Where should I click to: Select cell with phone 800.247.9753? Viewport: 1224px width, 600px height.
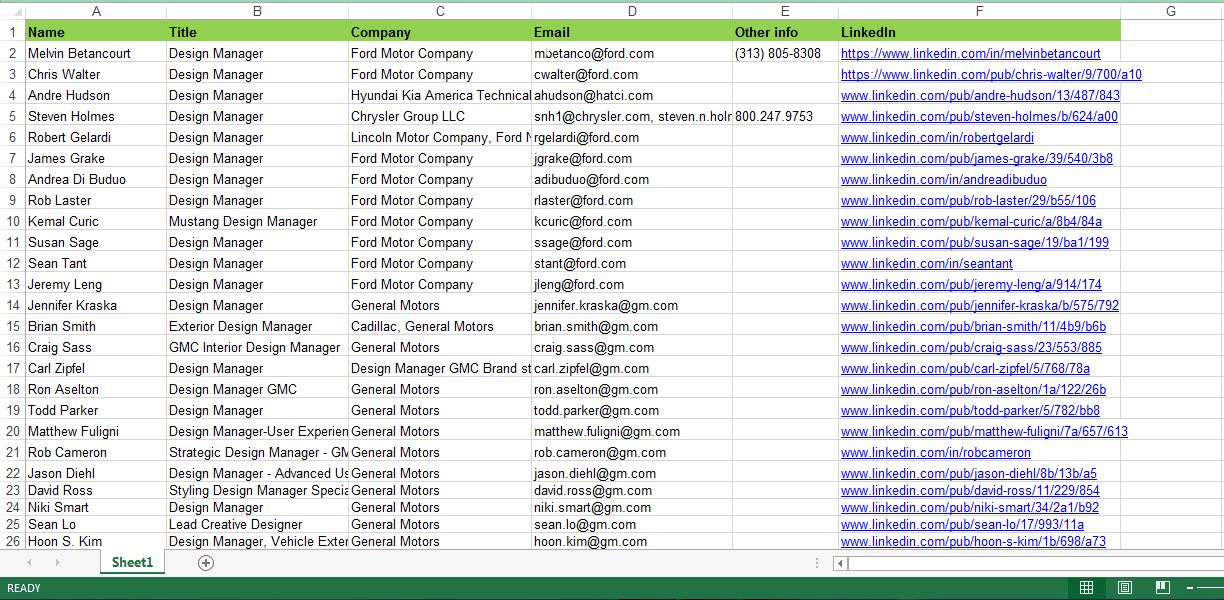coord(785,117)
